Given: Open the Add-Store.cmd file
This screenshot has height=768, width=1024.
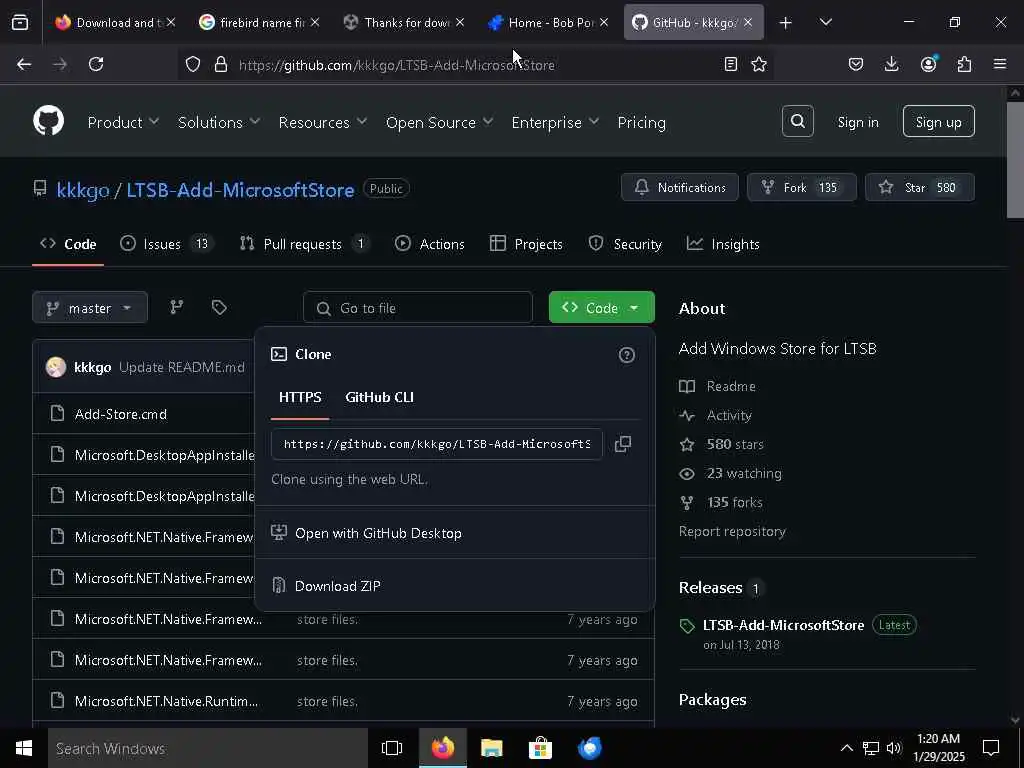Looking at the screenshot, I should [x=121, y=414].
